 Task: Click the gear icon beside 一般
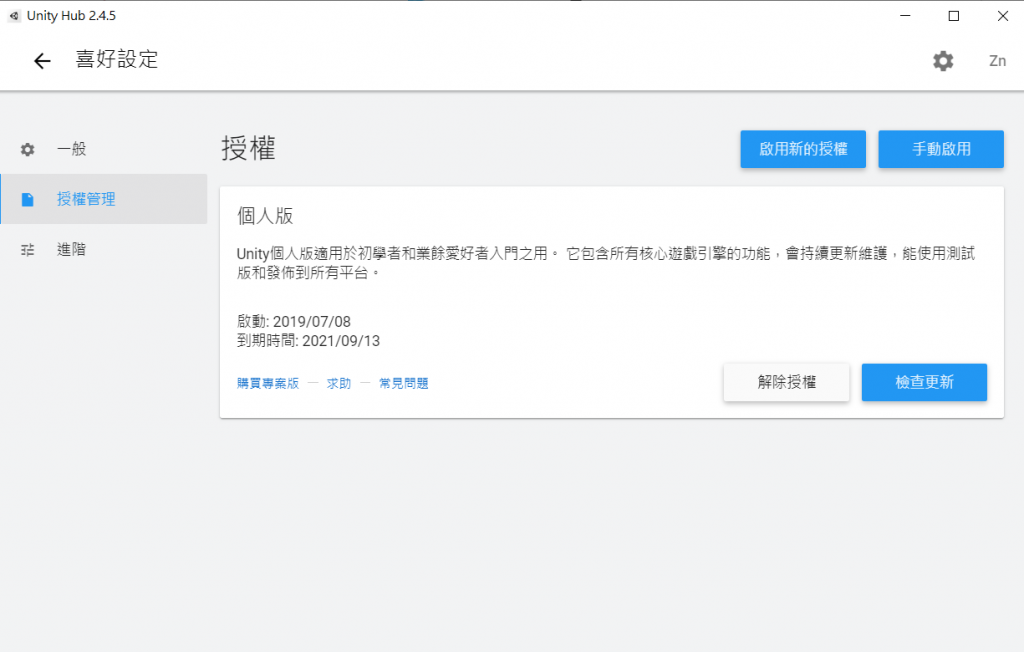[x=27, y=150]
